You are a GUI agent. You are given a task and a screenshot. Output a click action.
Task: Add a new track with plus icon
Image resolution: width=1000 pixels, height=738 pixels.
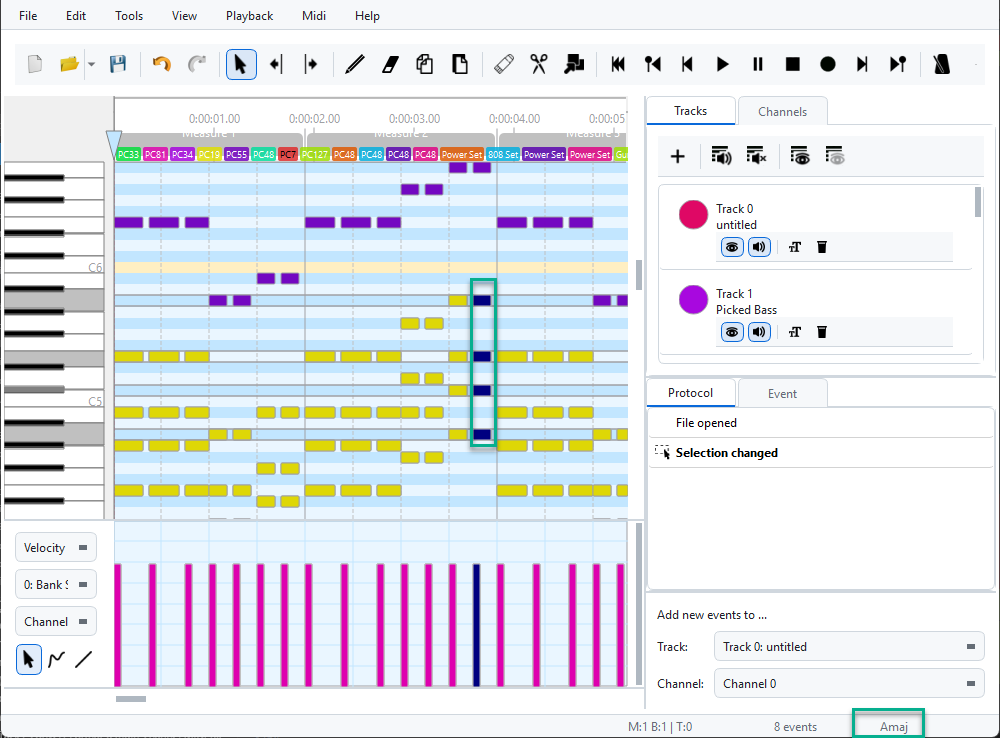click(x=677, y=155)
